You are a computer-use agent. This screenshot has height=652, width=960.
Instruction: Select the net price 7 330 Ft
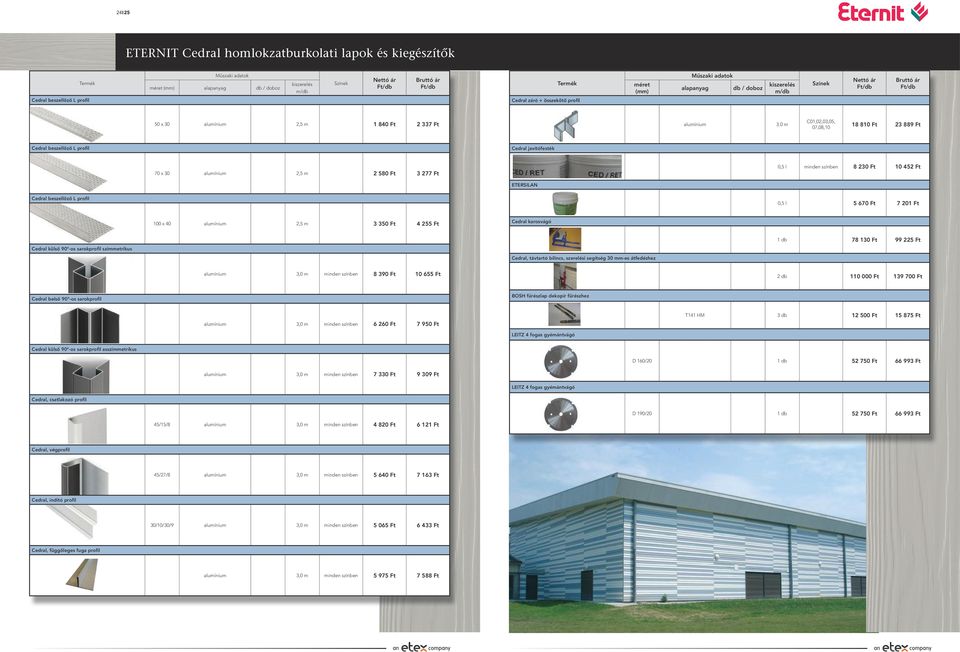(x=384, y=374)
